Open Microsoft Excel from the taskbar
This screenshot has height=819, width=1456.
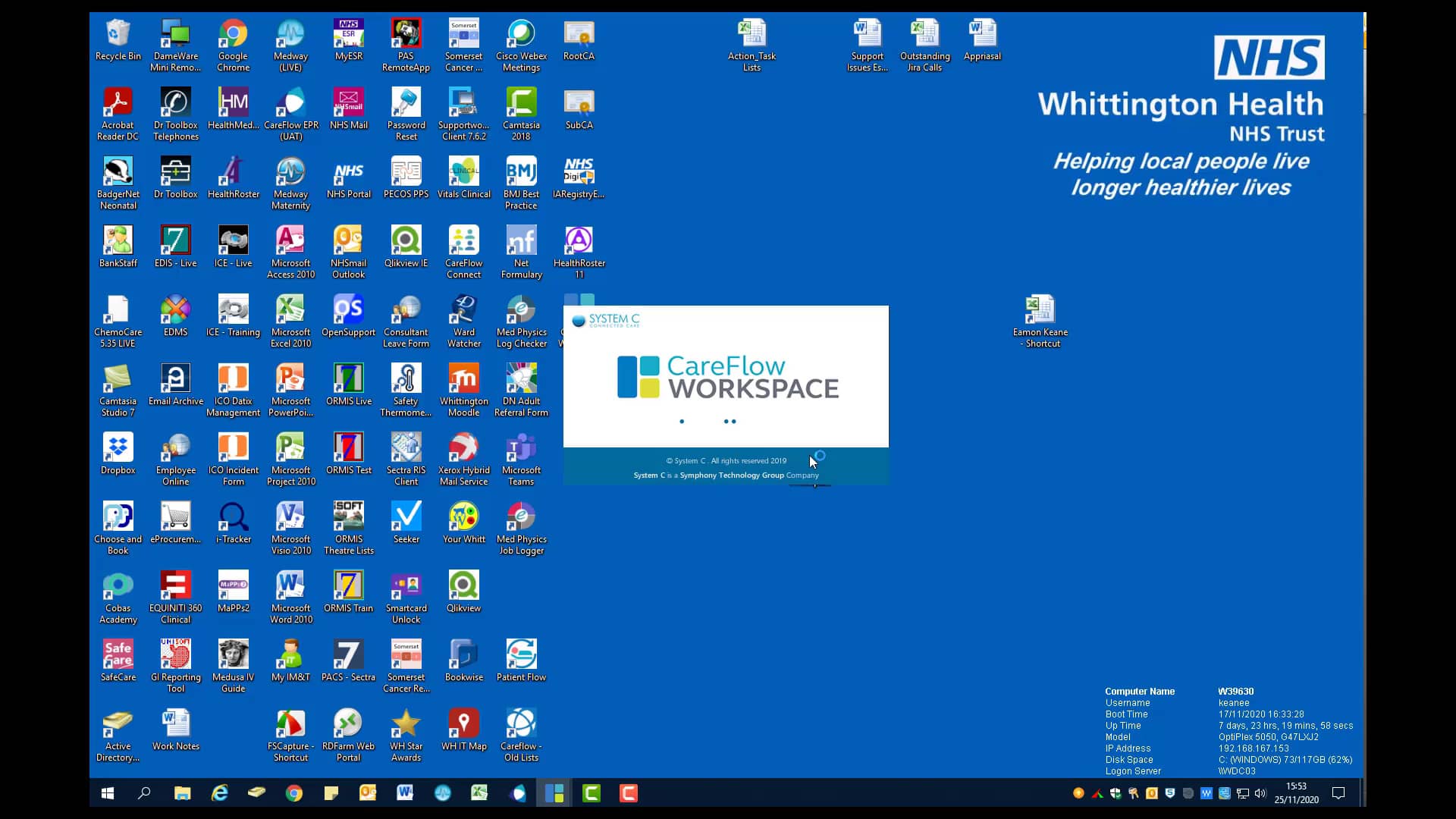(x=479, y=793)
